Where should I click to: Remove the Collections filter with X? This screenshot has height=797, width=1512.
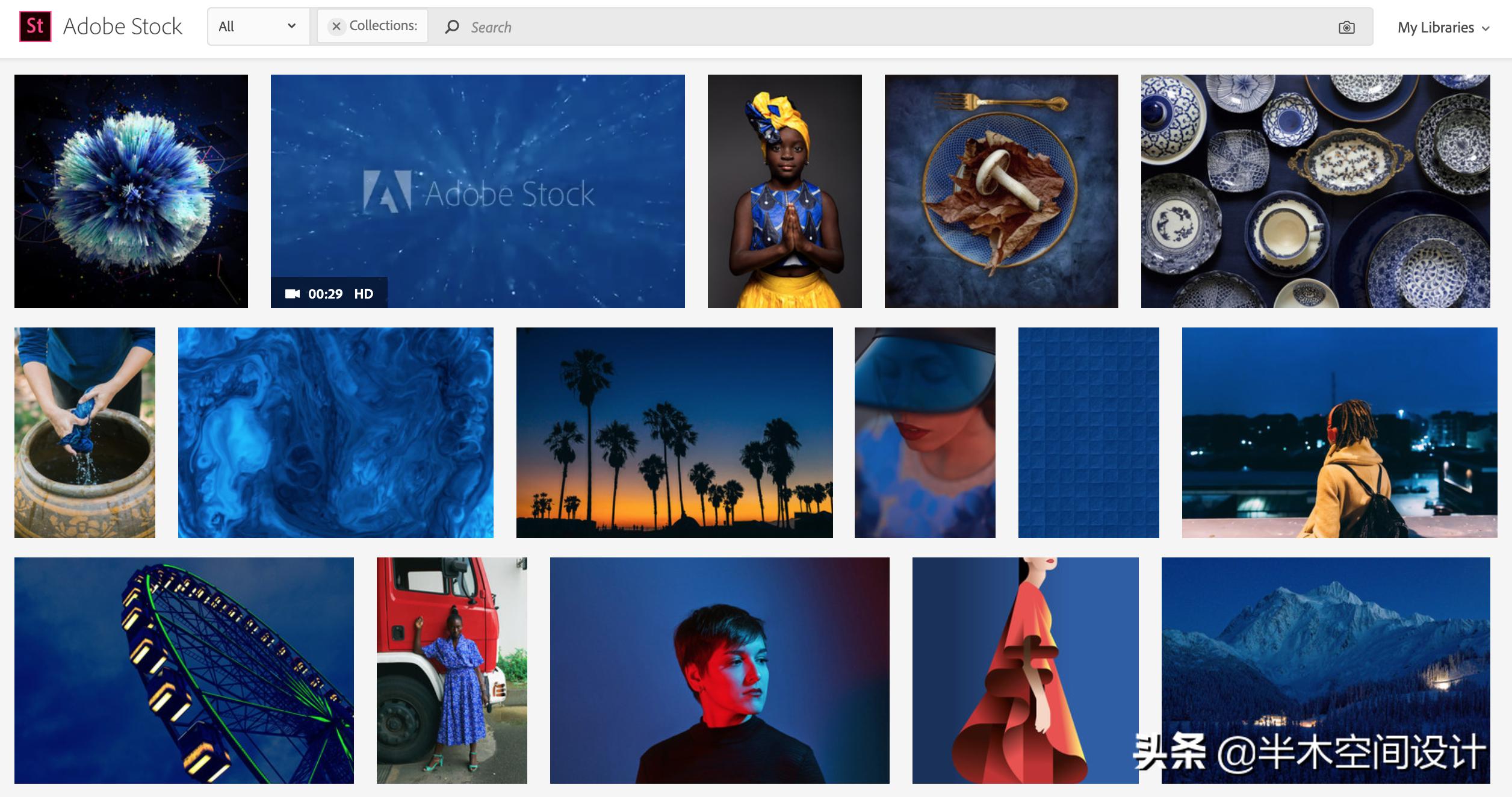point(336,26)
